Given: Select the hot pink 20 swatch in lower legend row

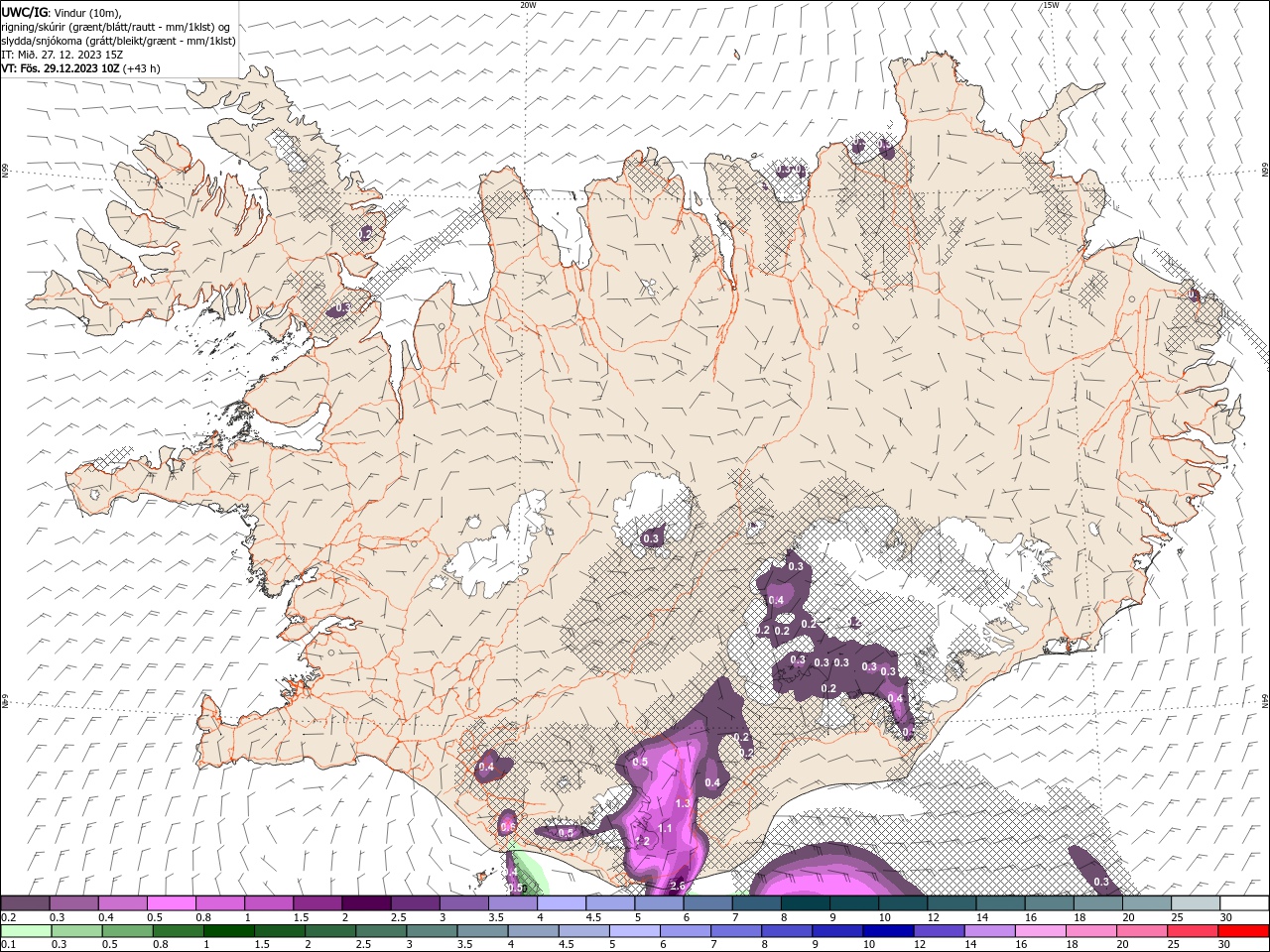Looking at the screenshot, I should pyautogui.click(x=1141, y=931).
